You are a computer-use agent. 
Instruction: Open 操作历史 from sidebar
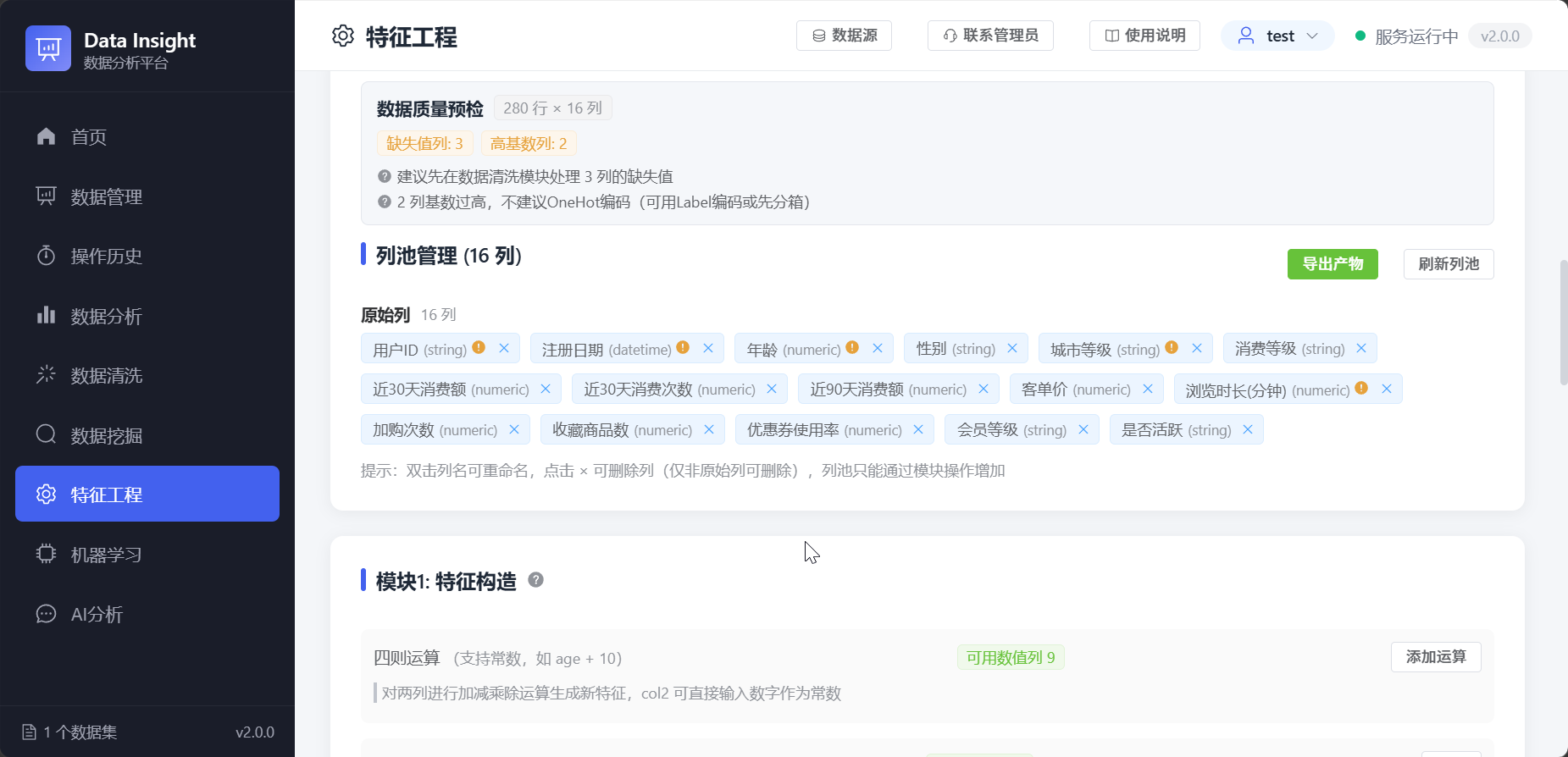click(147, 256)
